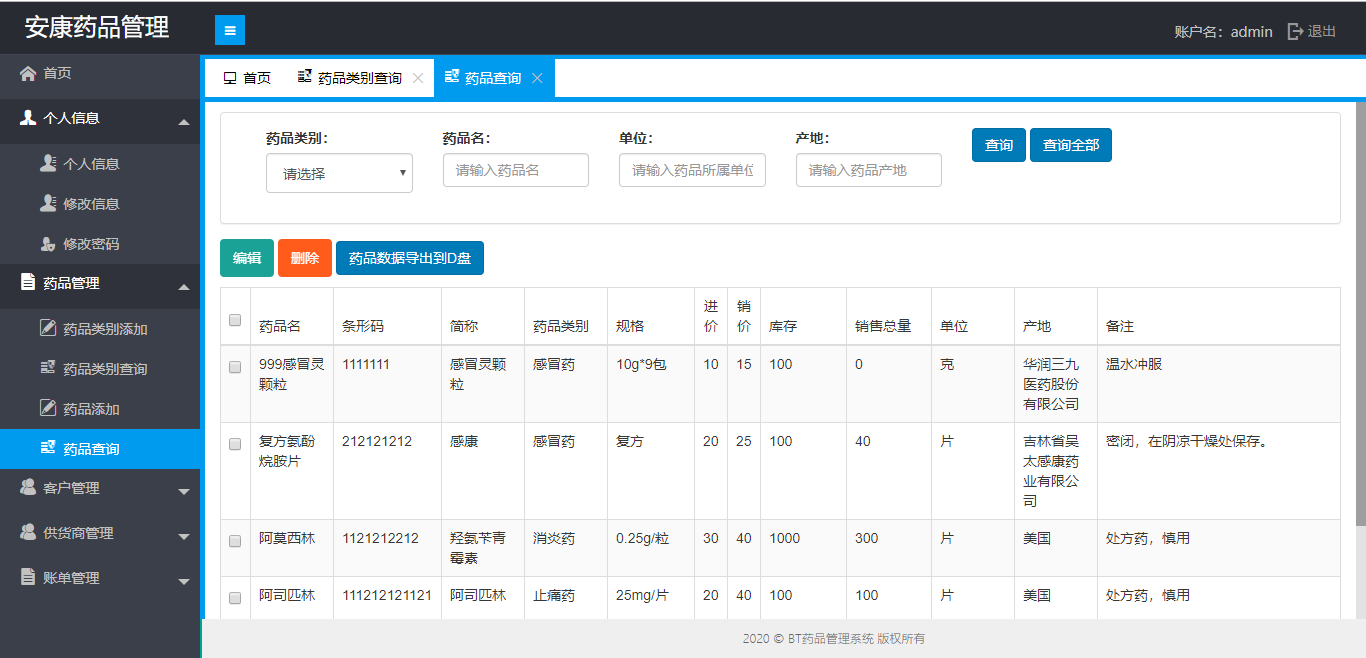Check the row for 阿司匹林
The height and width of the screenshot is (658, 1366).
[x=235, y=598]
